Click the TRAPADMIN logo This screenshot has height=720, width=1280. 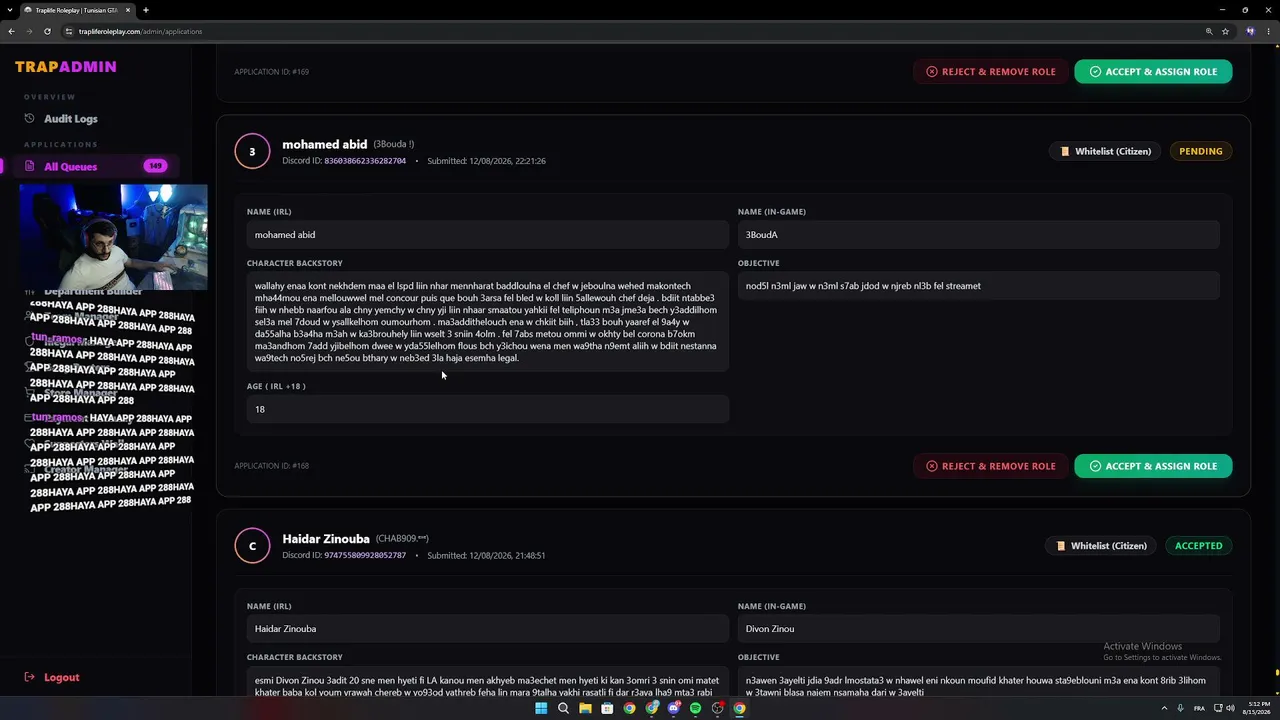point(66,67)
